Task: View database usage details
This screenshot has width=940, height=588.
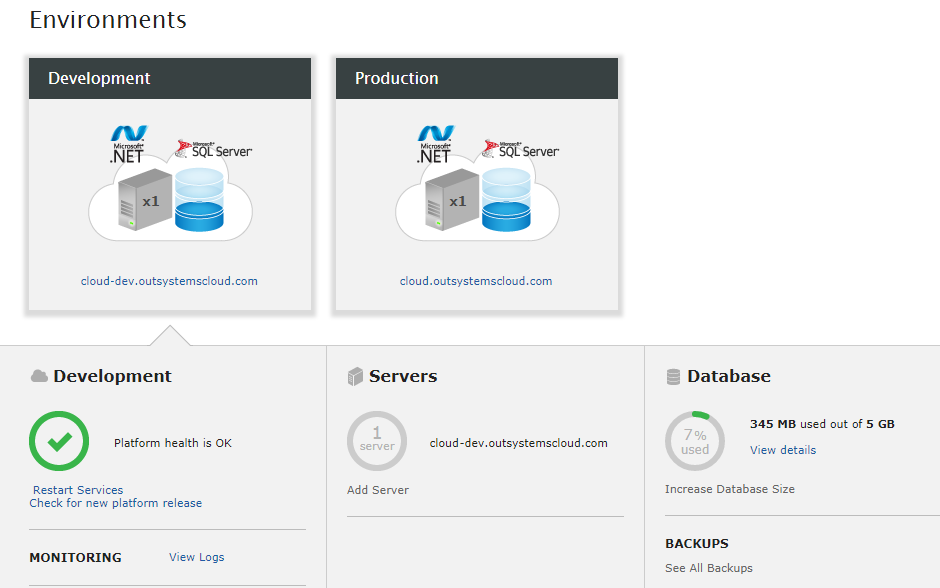Action: click(782, 450)
